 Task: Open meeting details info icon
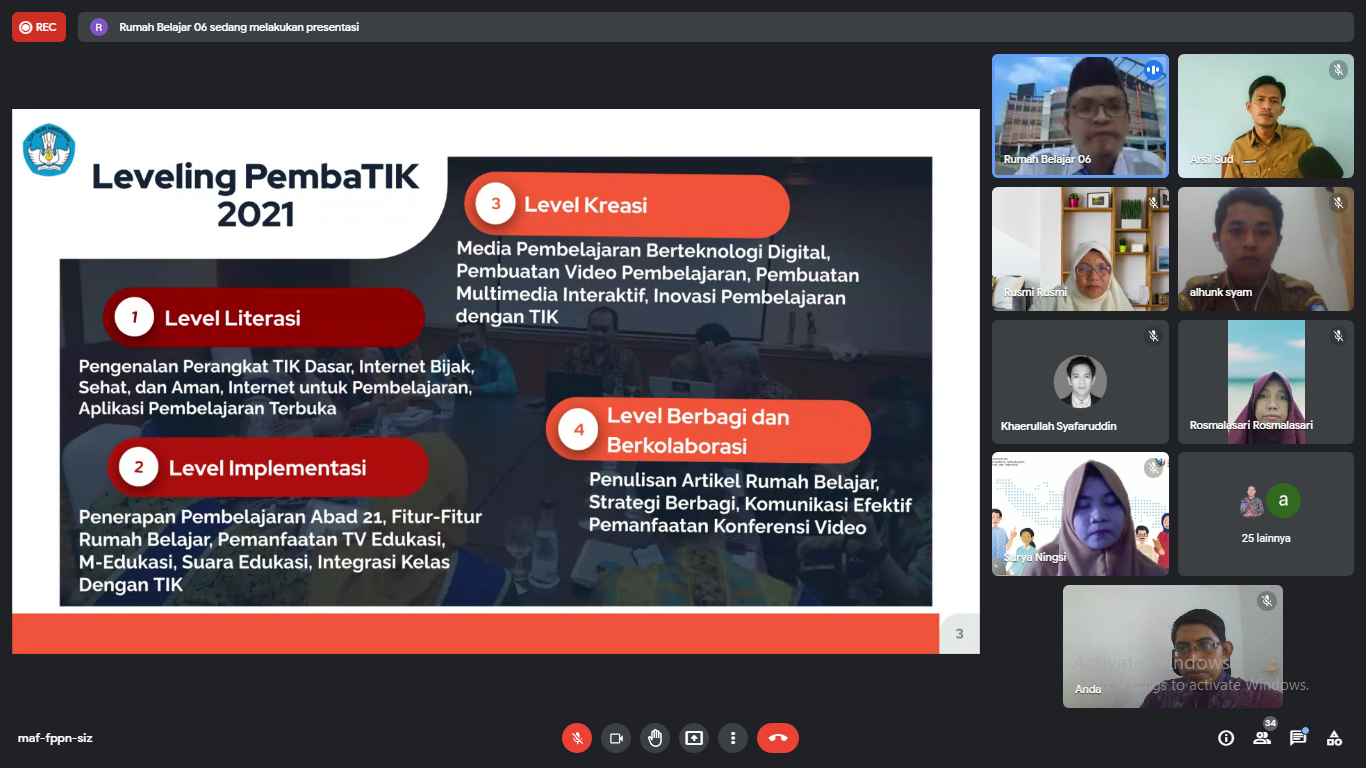coord(1226,738)
